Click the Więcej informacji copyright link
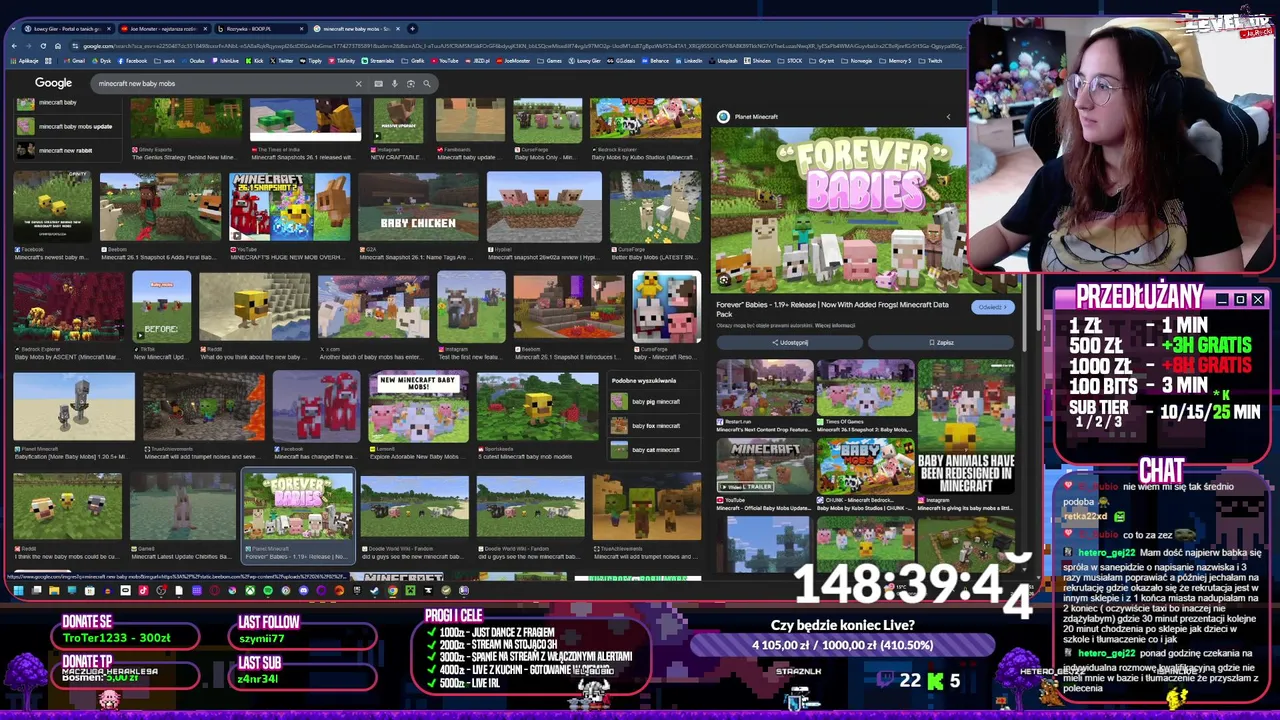This screenshot has width=1280, height=720. [835, 326]
